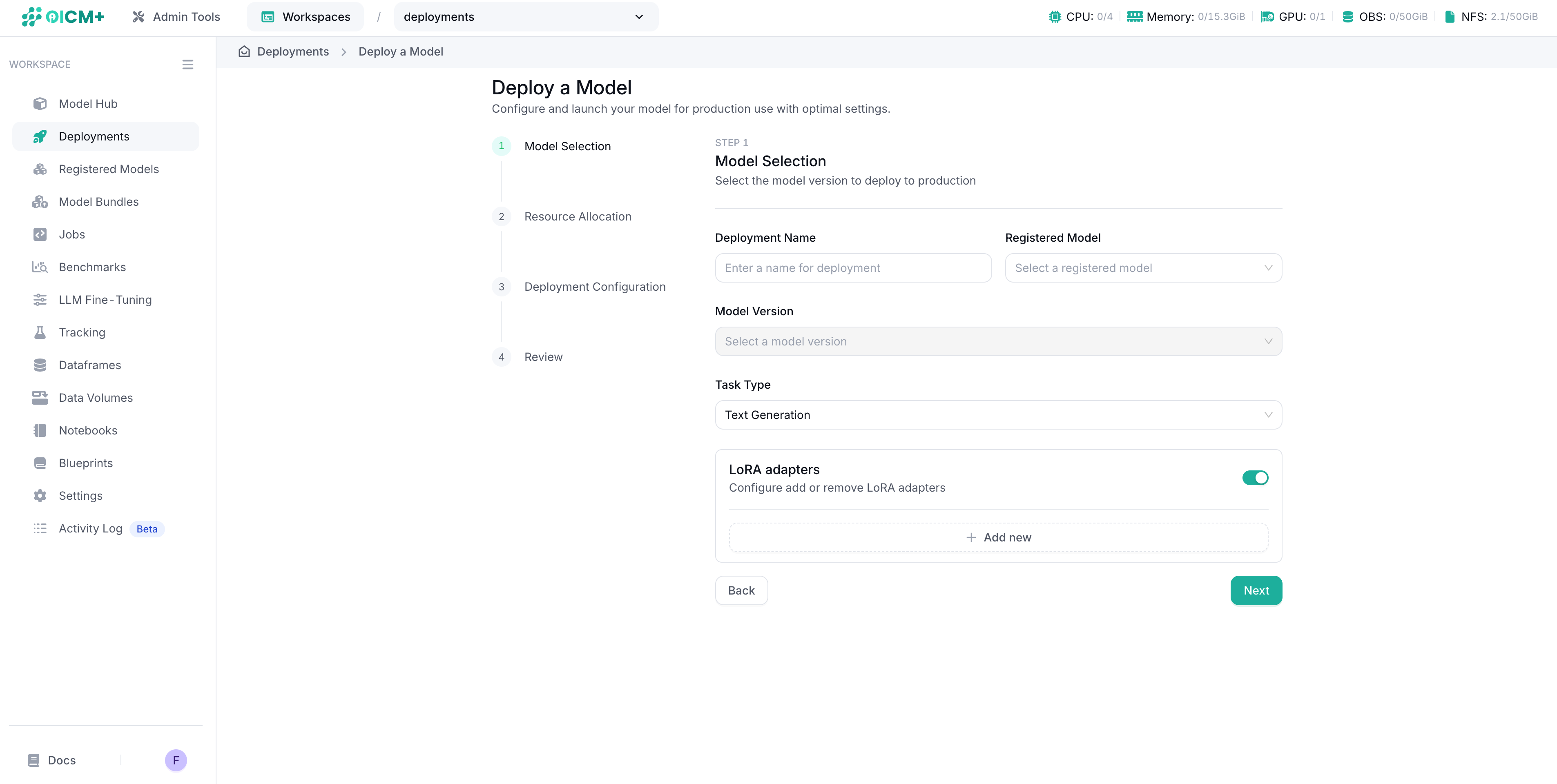Screen dimensions: 1557x784
Task: Collapse sidebar with the hamburger icon
Action: click(187, 65)
